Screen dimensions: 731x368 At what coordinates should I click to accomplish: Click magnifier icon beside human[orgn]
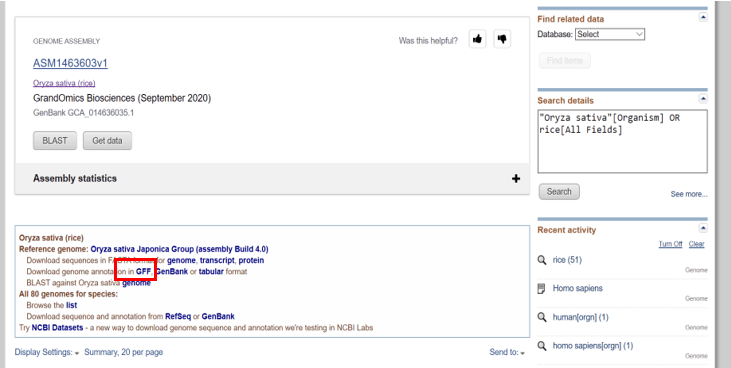542,318
